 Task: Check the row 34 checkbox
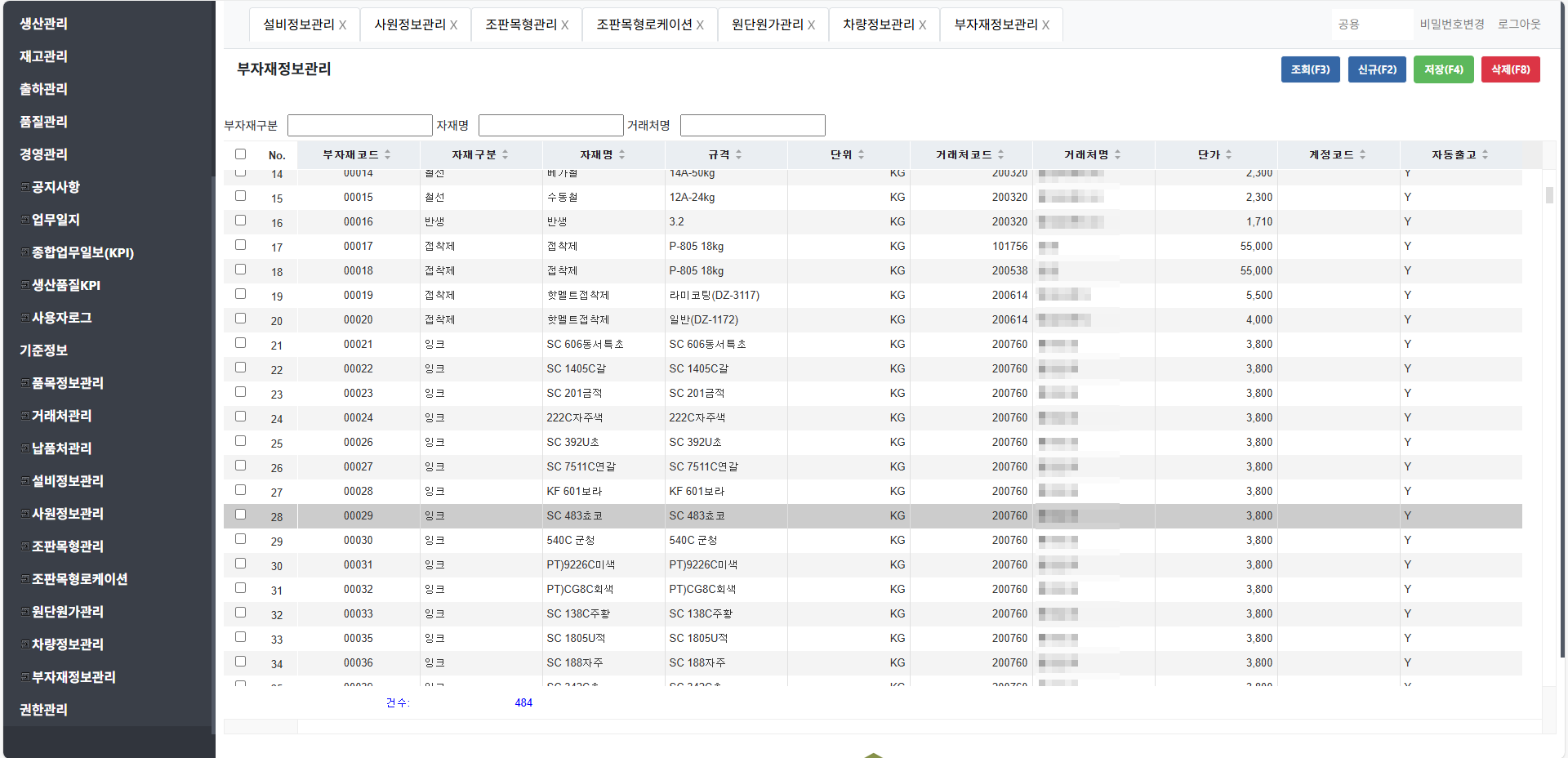[x=240, y=662]
